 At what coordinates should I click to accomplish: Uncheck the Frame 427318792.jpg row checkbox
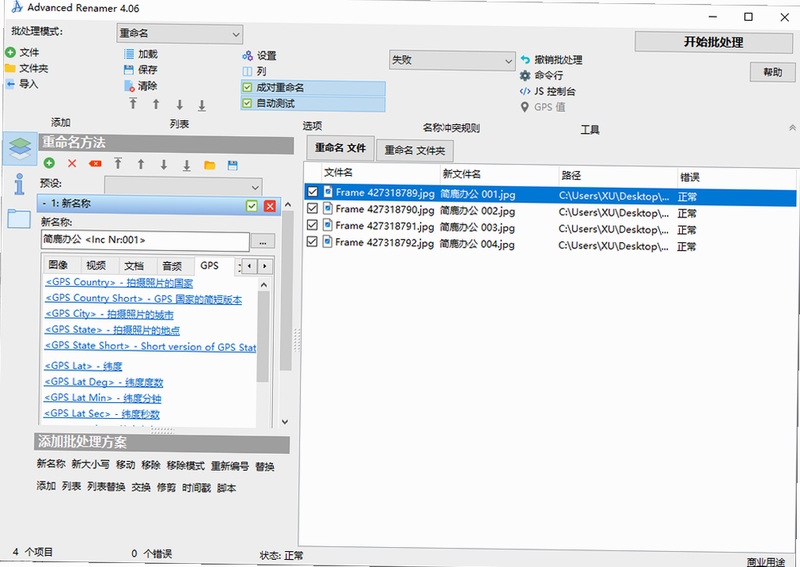312,241
